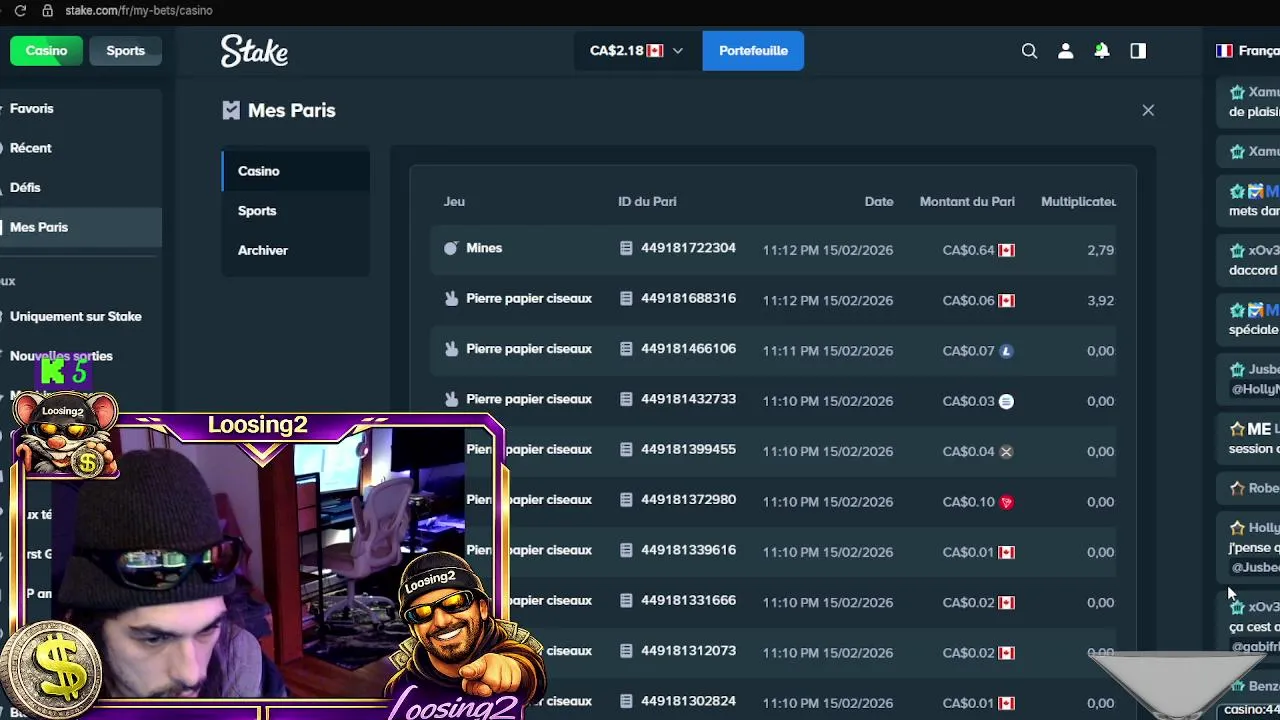Open user profile icon
Image resolution: width=1280 pixels, height=720 pixels.
click(1065, 51)
